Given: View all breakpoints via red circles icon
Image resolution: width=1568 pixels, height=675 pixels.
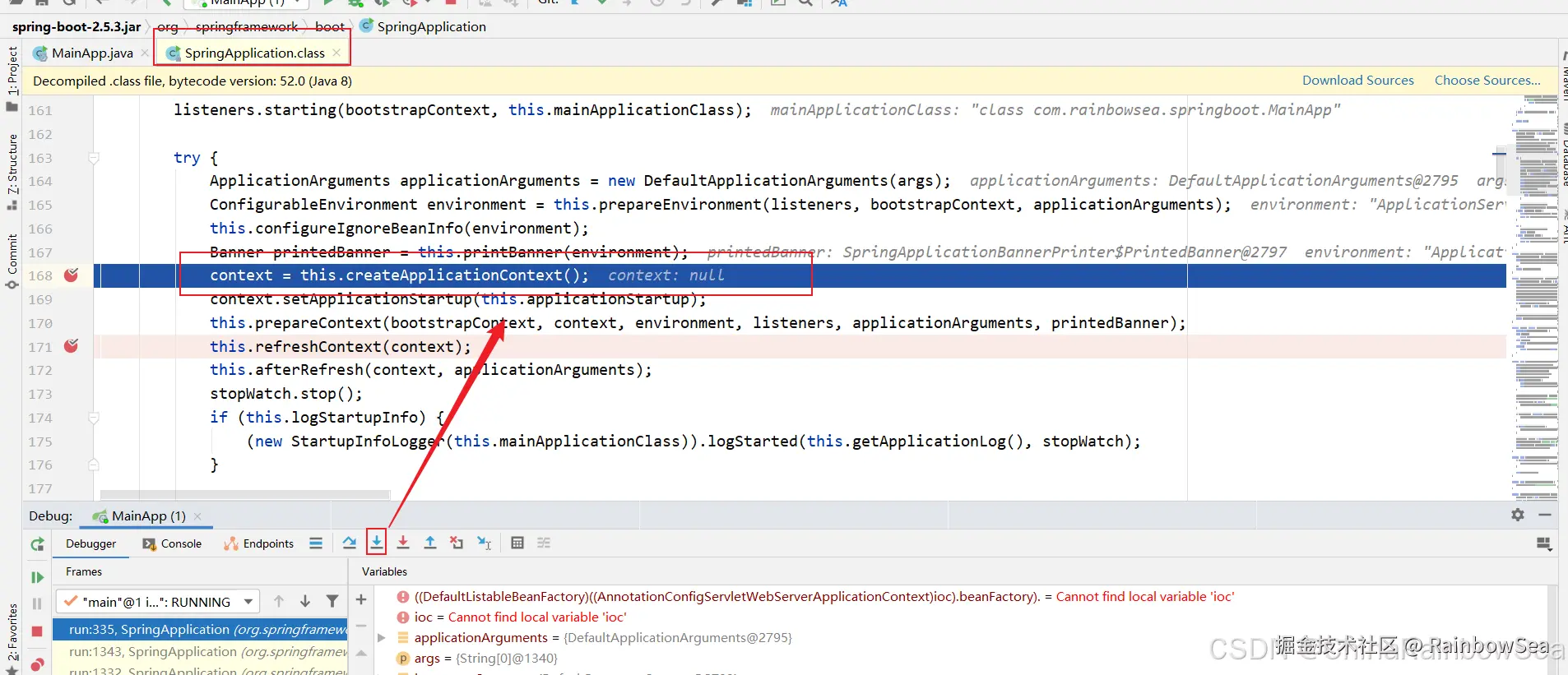Looking at the screenshot, I should coord(37,663).
